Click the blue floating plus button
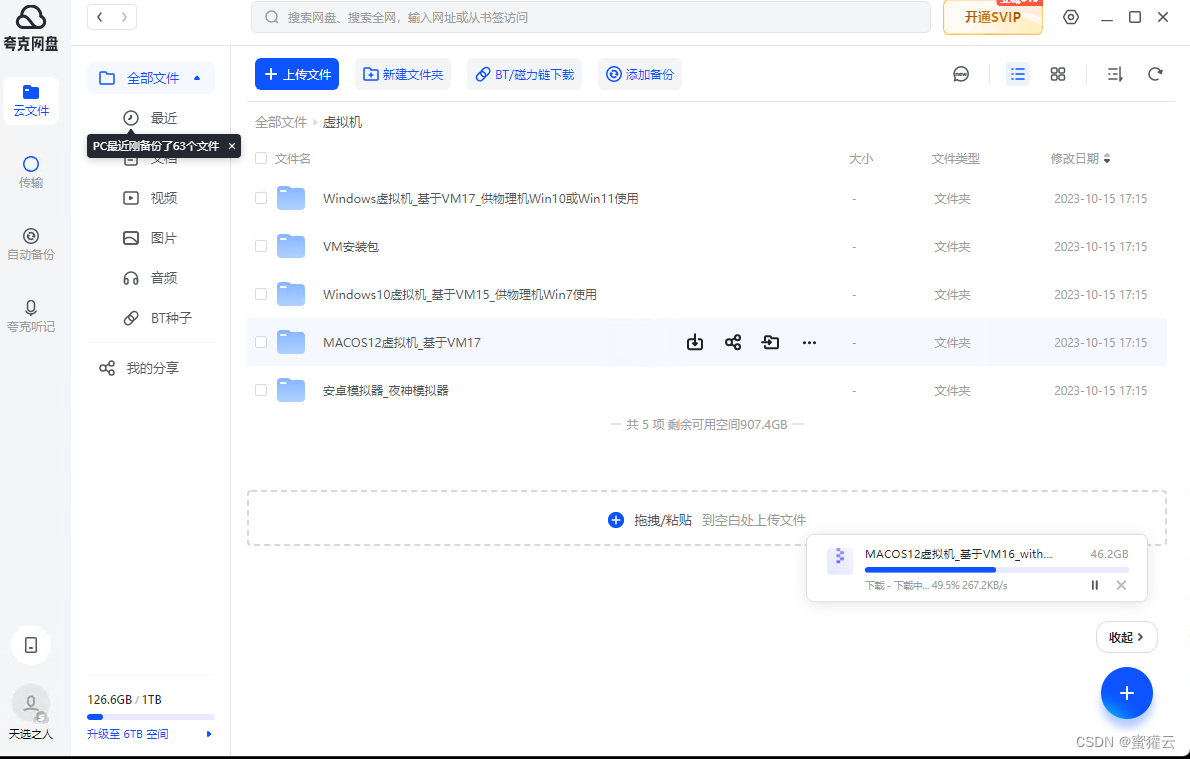The height and width of the screenshot is (759, 1190). (1127, 693)
